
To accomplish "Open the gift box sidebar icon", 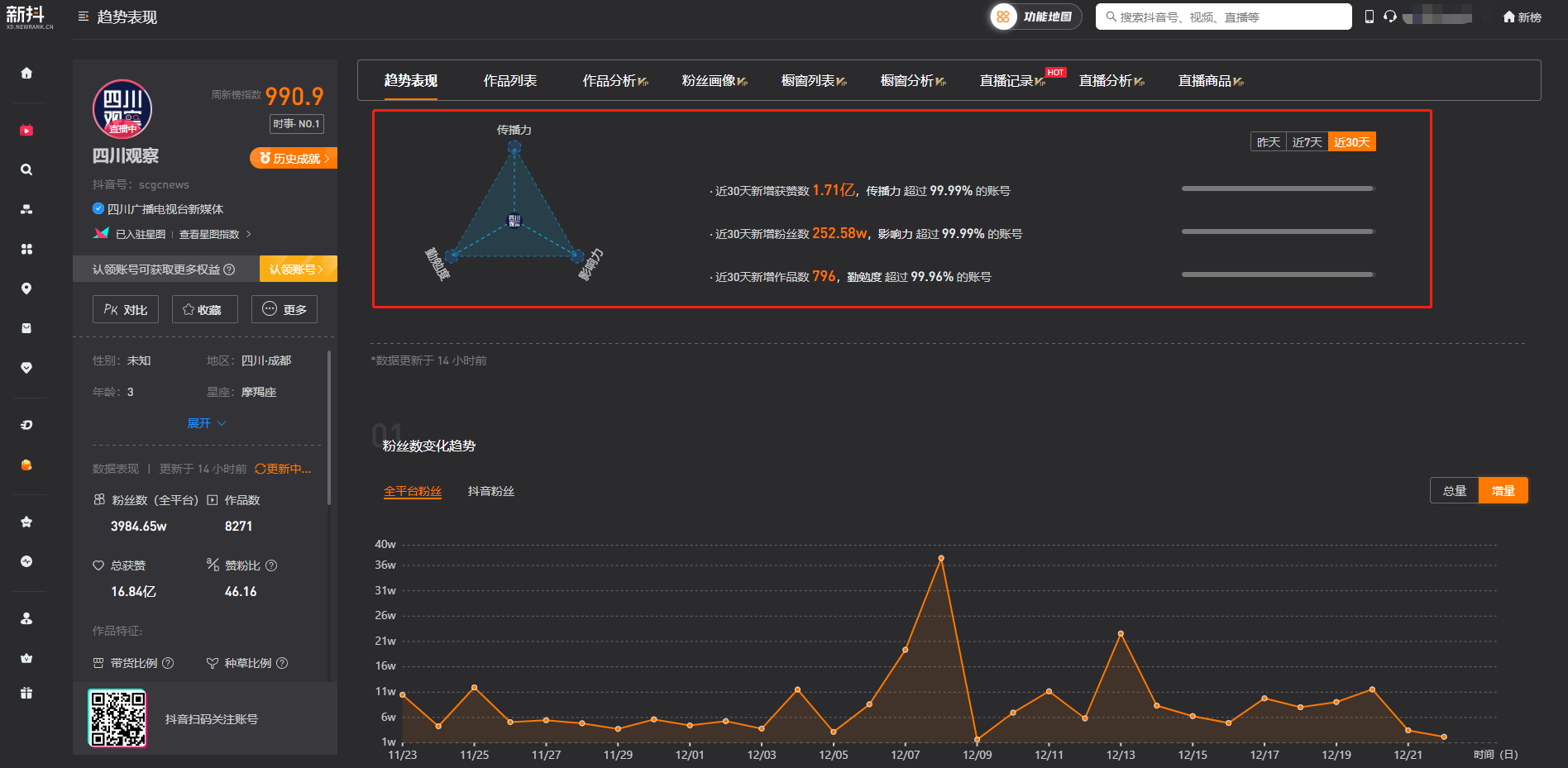I will 26,693.
